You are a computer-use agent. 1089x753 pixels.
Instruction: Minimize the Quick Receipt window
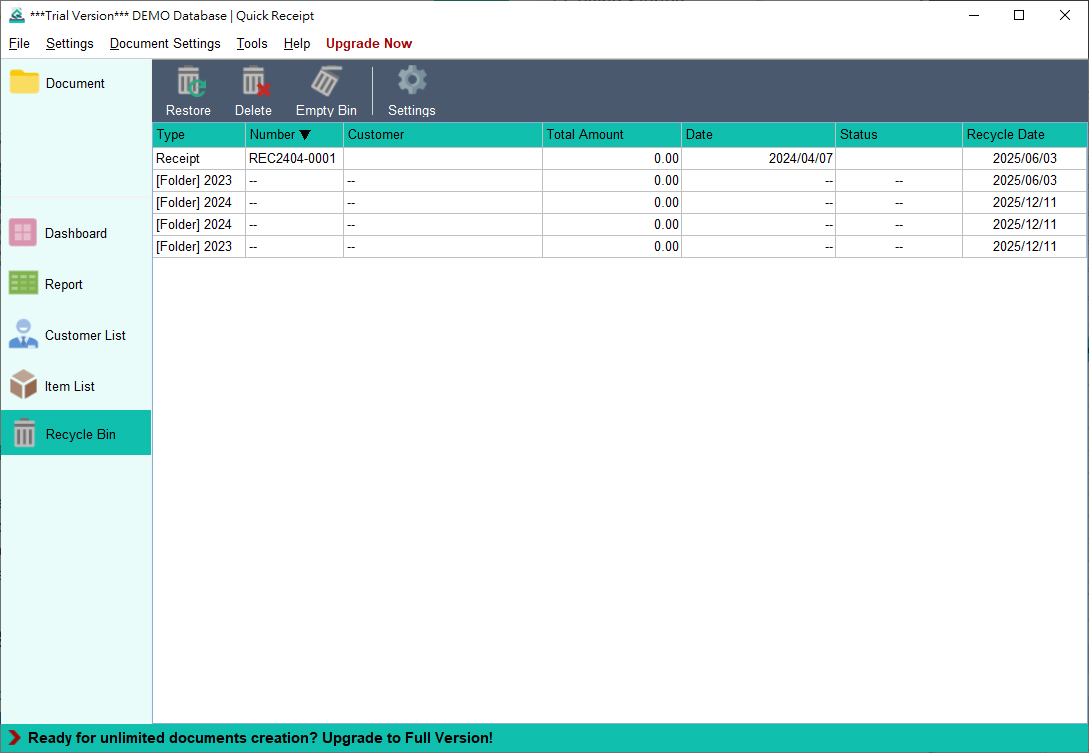[974, 15]
